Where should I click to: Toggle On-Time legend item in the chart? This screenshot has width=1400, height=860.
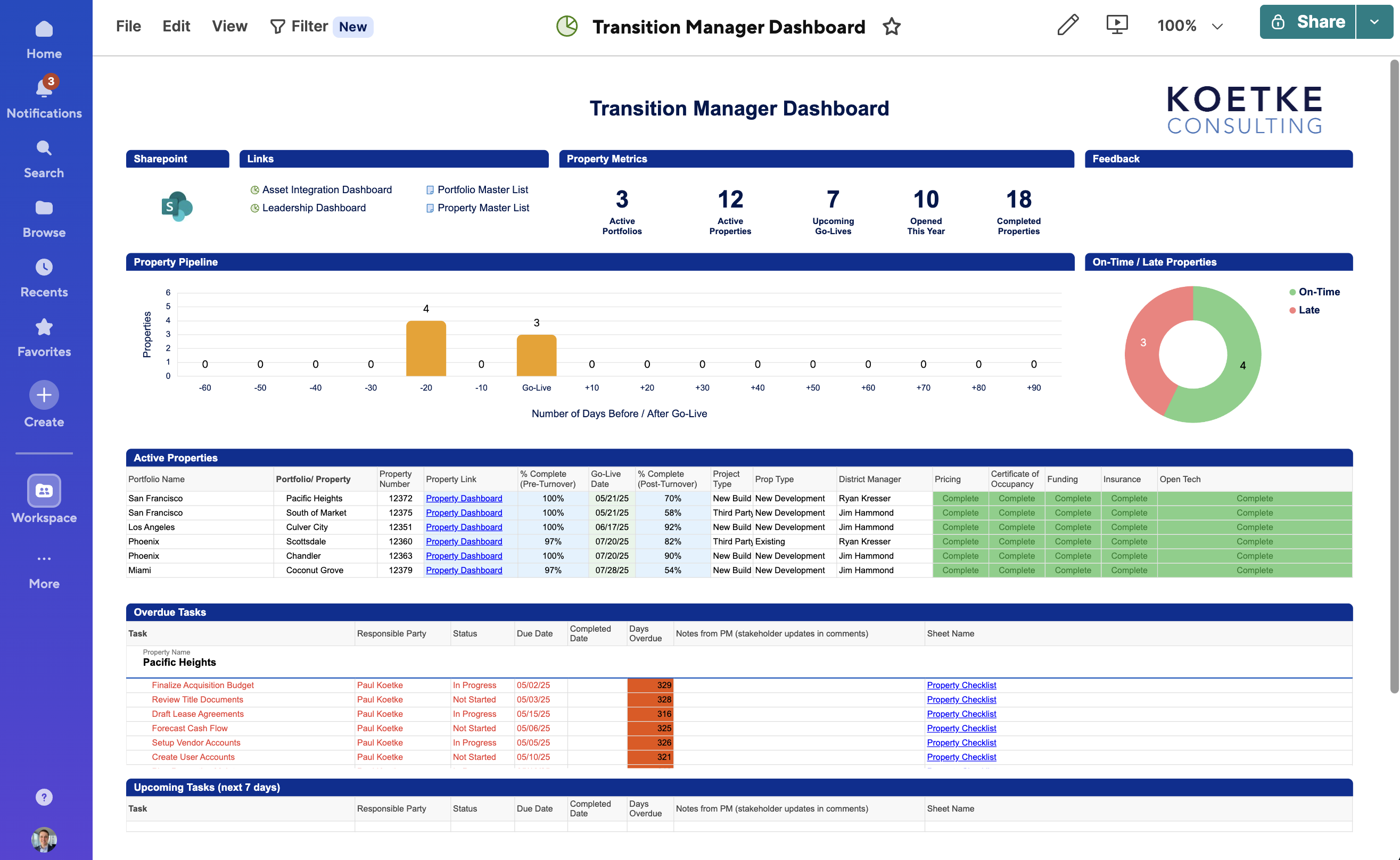coord(1318,292)
